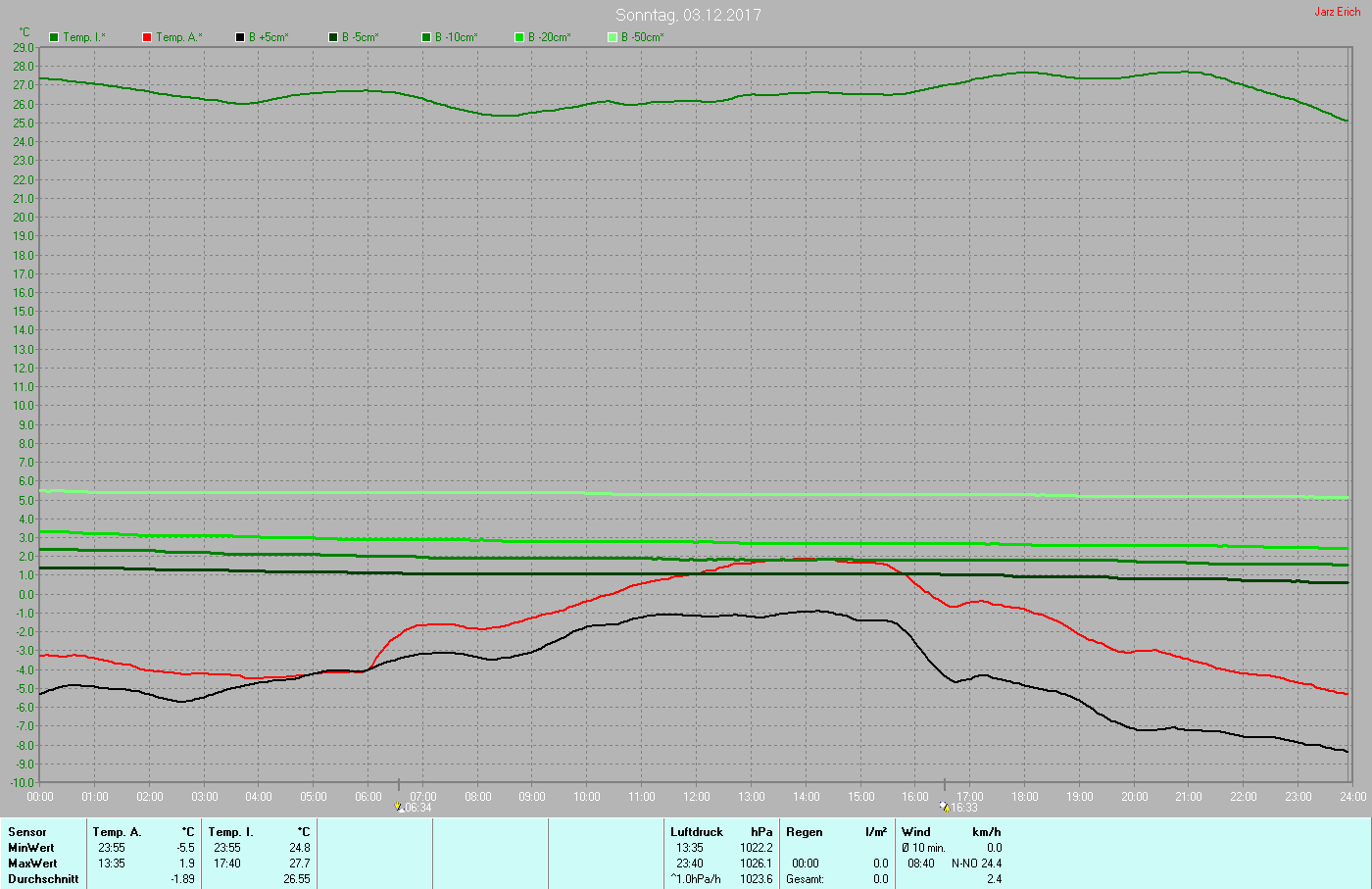Click the sunrise icon at 06:34
The height and width of the screenshot is (889, 1372).
tap(399, 808)
